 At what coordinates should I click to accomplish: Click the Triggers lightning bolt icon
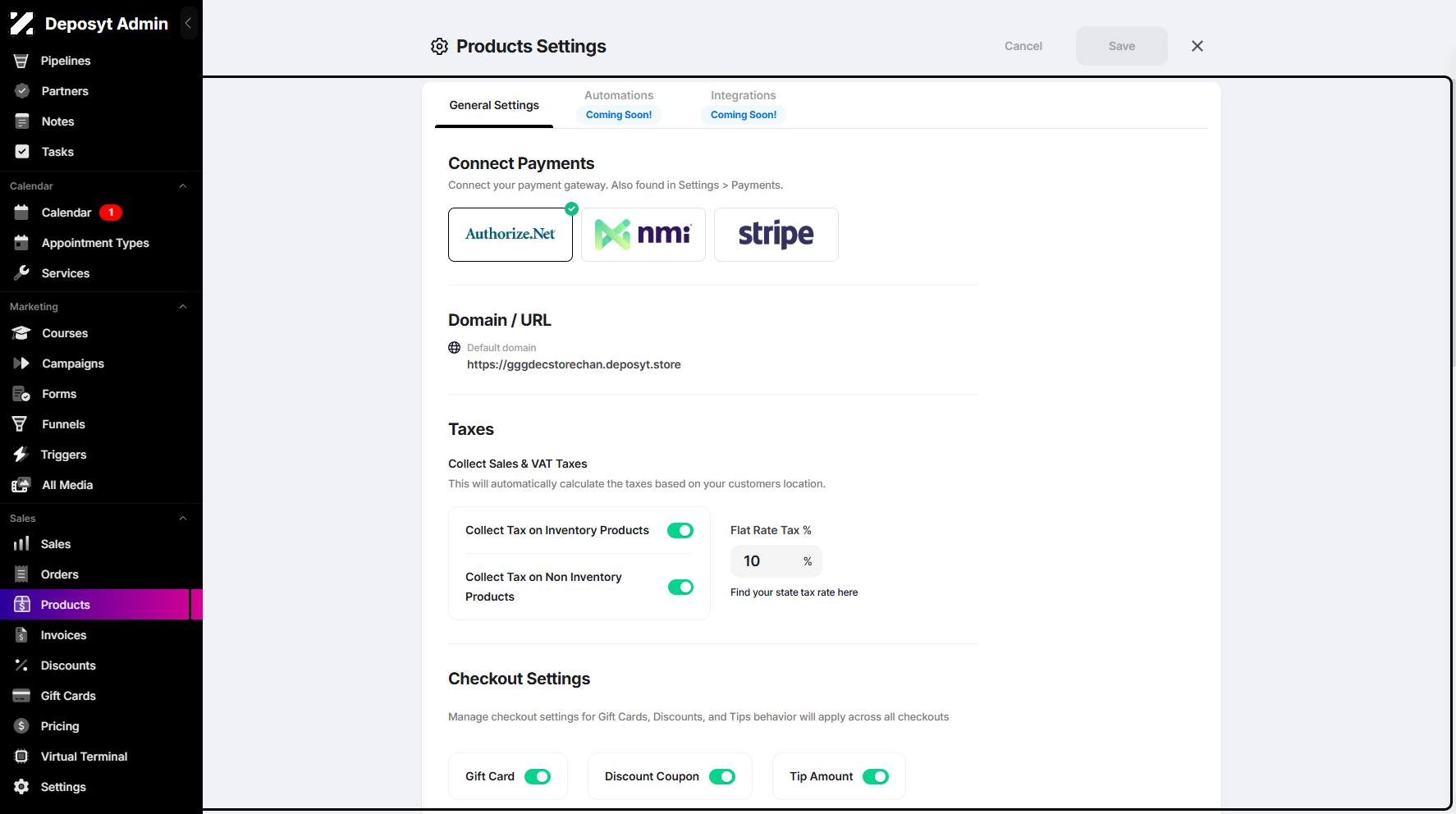point(21,455)
